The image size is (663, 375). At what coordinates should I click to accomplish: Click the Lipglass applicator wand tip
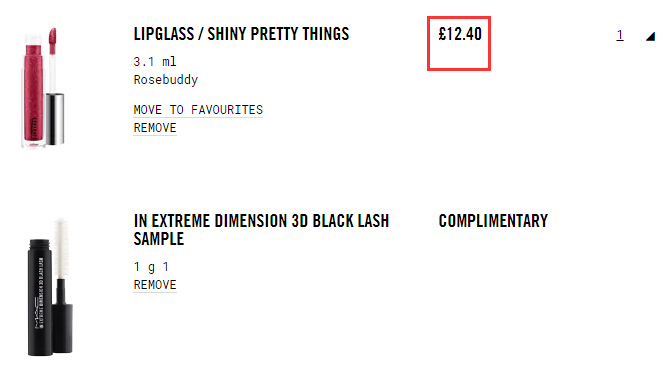[52, 41]
